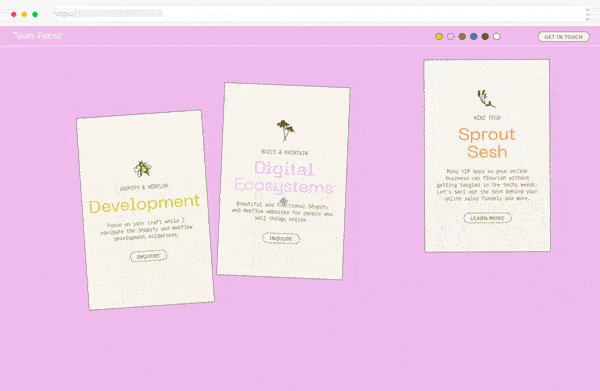Screen dimensions: 600x391
Task: Click the "SHOPIFY & WEBFLOW" label
Action: tap(144, 187)
